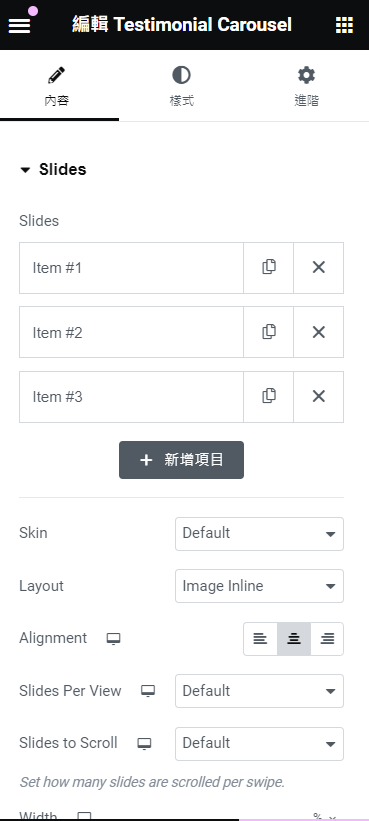This screenshot has height=821, width=369.
Task: Open the hamburger menu in header
Action: 19,25
